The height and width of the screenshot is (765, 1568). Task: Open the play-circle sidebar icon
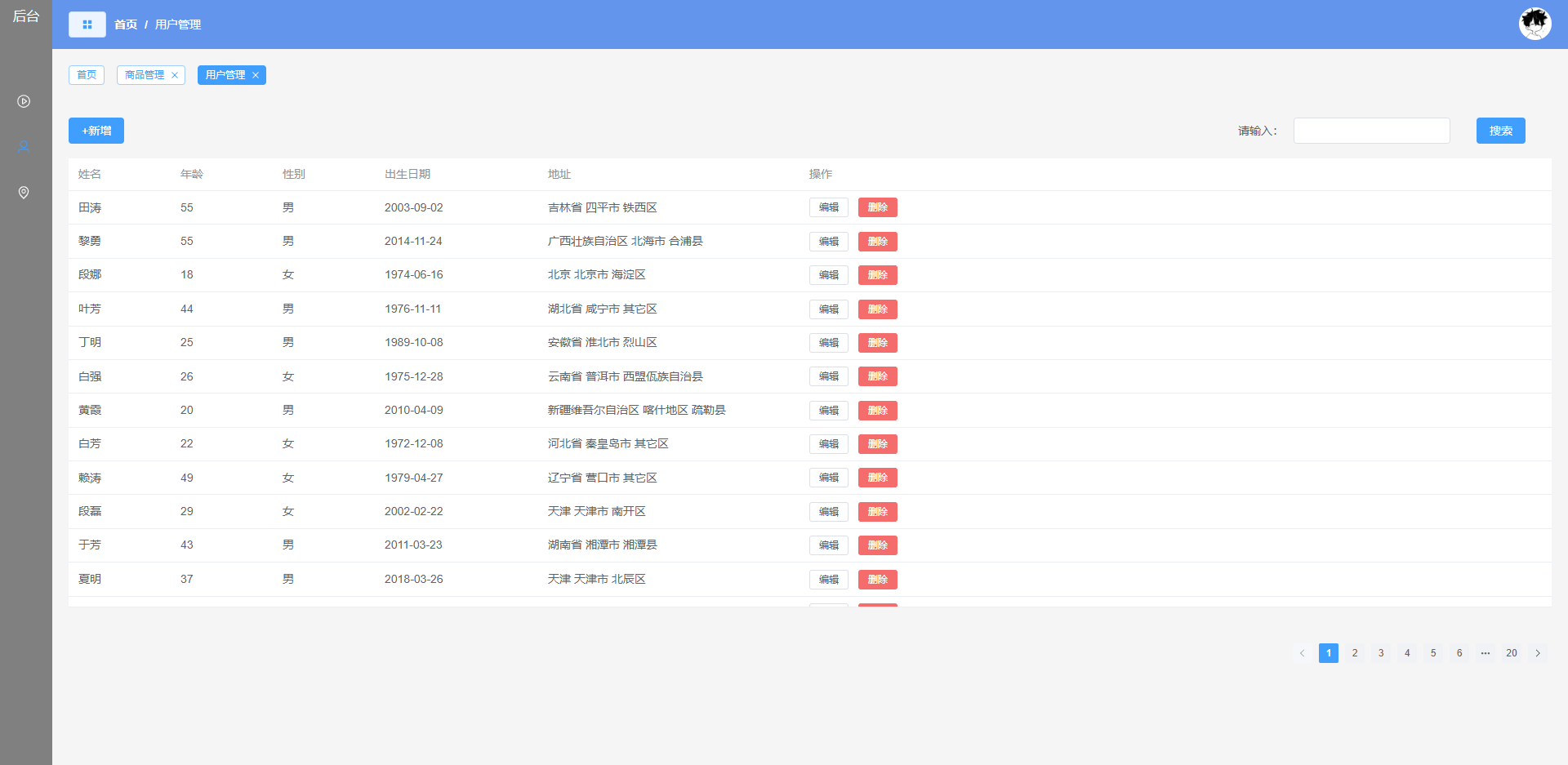pyautogui.click(x=24, y=101)
